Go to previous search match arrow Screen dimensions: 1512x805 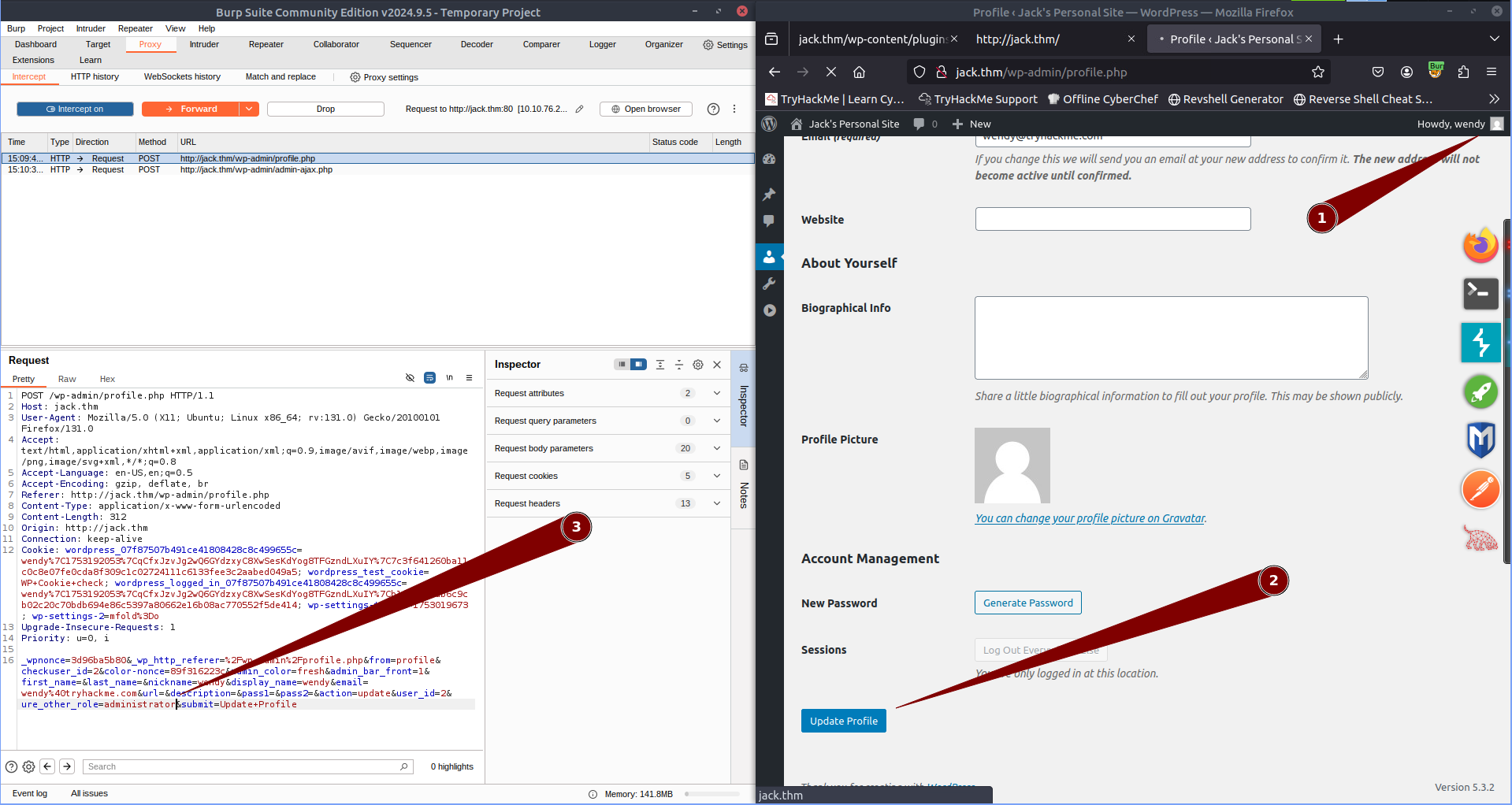[x=47, y=766]
